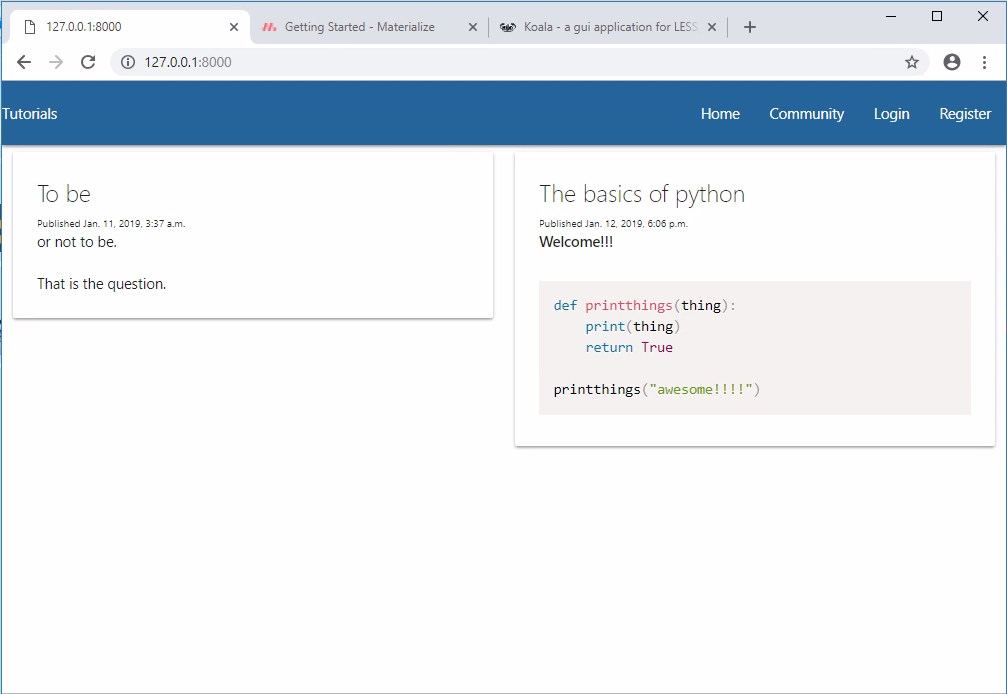Open the Chrome three-dot menu
This screenshot has height=694, width=1007.
click(985, 61)
